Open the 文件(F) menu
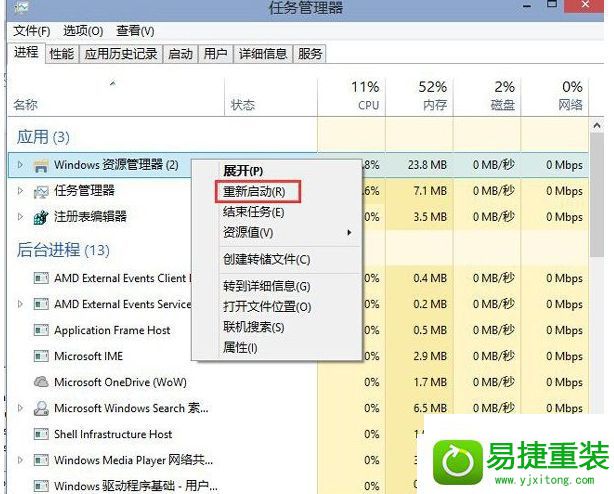 [x=32, y=31]
